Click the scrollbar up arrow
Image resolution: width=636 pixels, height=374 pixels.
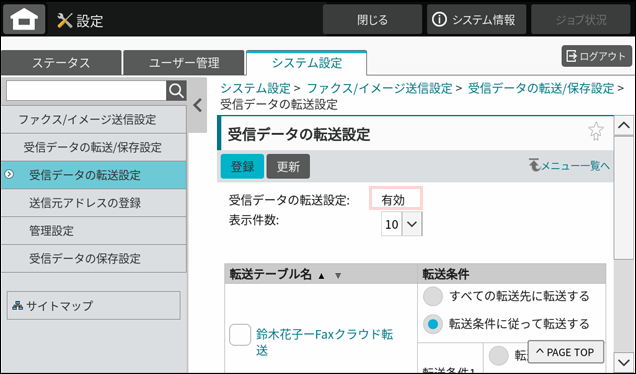623,126
